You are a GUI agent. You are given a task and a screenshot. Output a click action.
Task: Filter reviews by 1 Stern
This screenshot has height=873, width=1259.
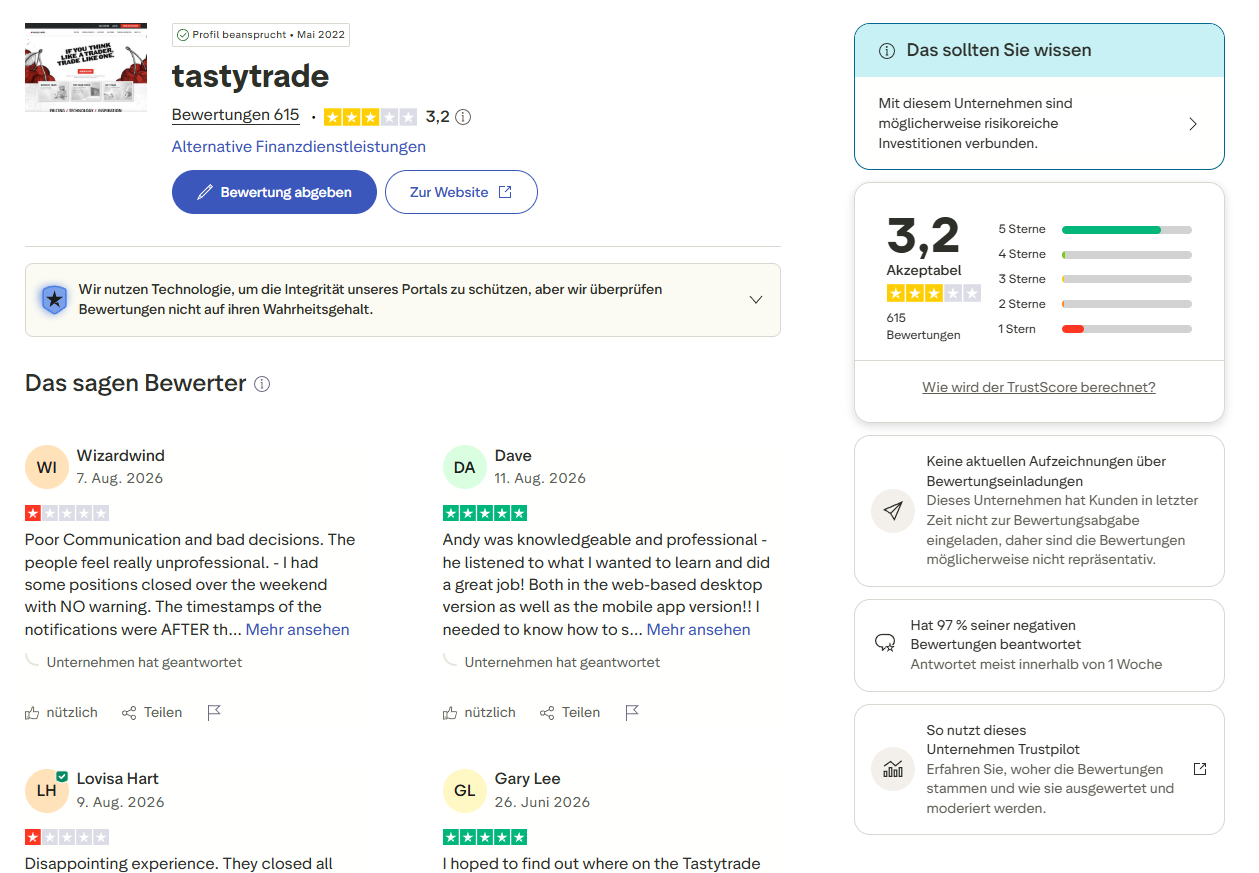point(1095,329)
